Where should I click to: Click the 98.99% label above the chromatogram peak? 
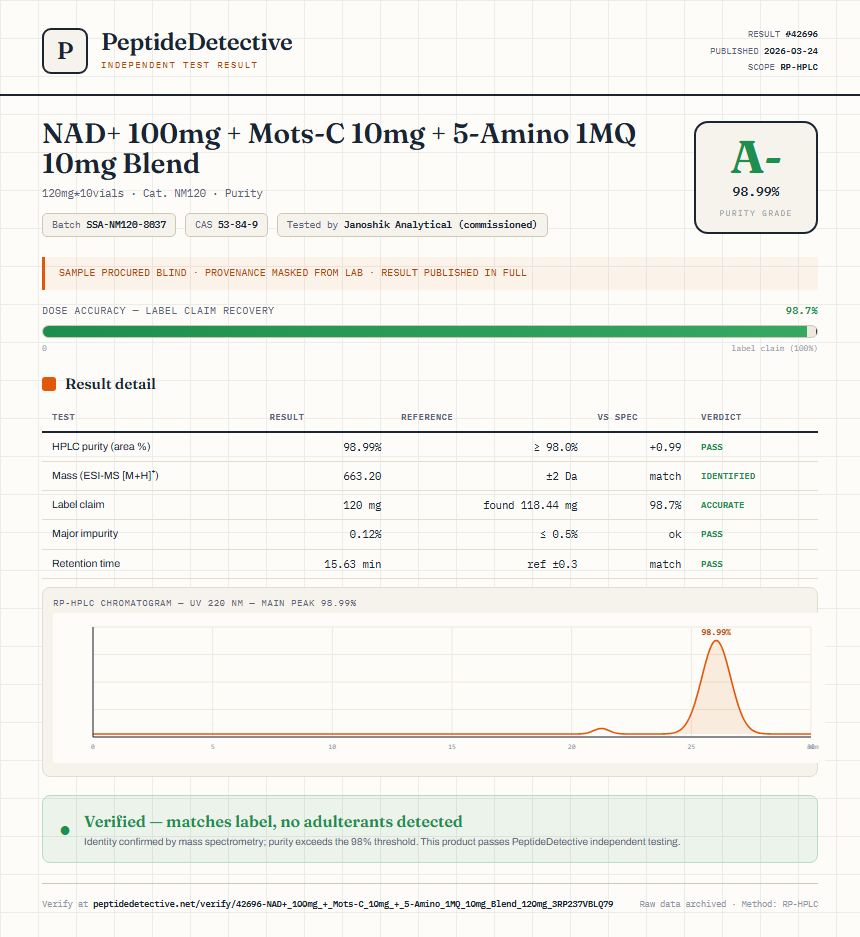pos(716,632)
